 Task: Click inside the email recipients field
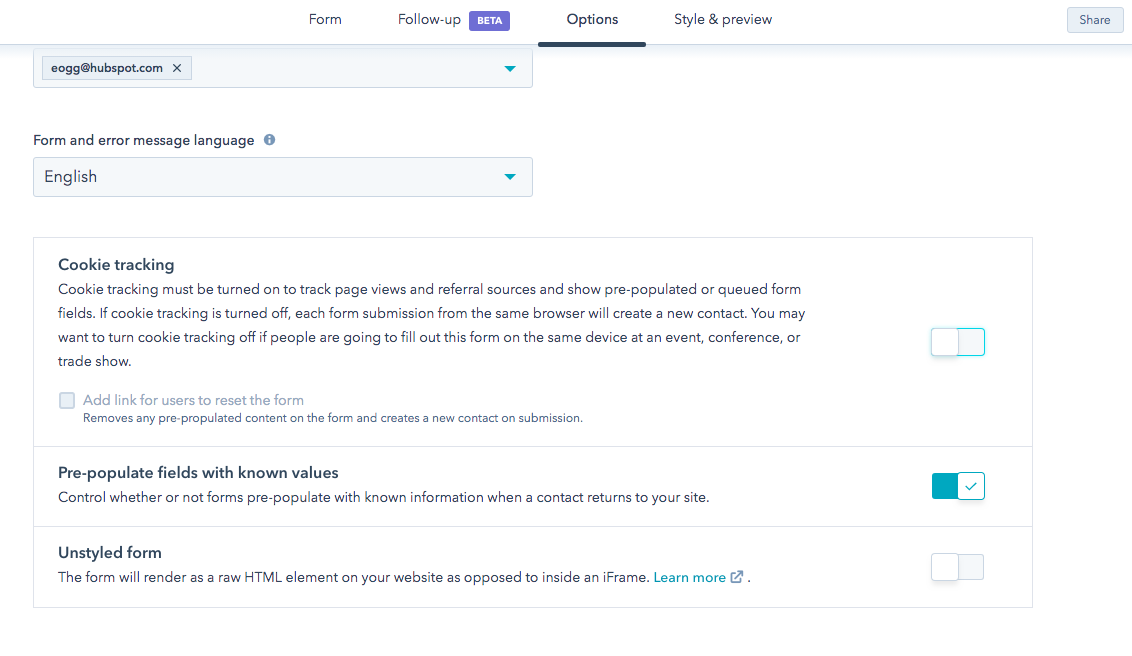(x=283, y=69)
